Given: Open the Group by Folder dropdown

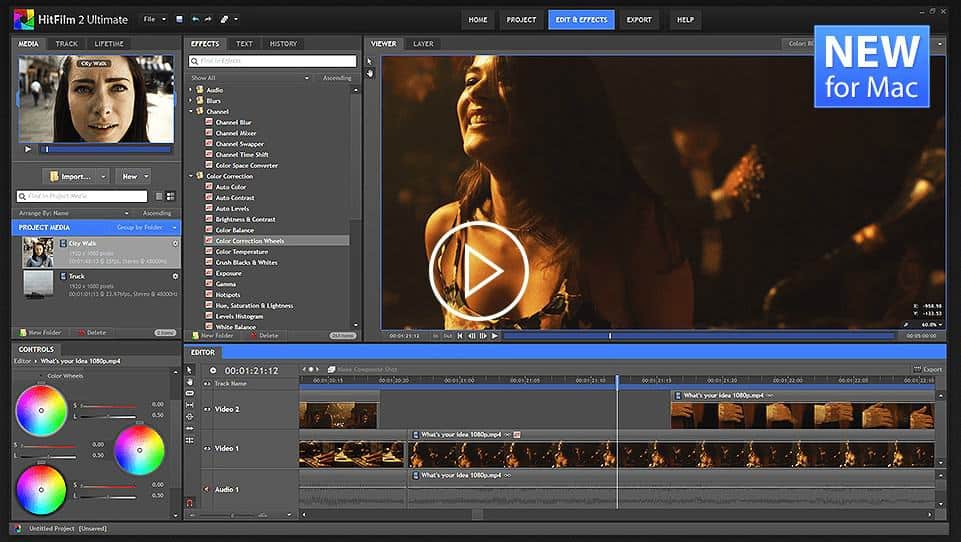Looking at the screenshot, I should pos(146,227).
